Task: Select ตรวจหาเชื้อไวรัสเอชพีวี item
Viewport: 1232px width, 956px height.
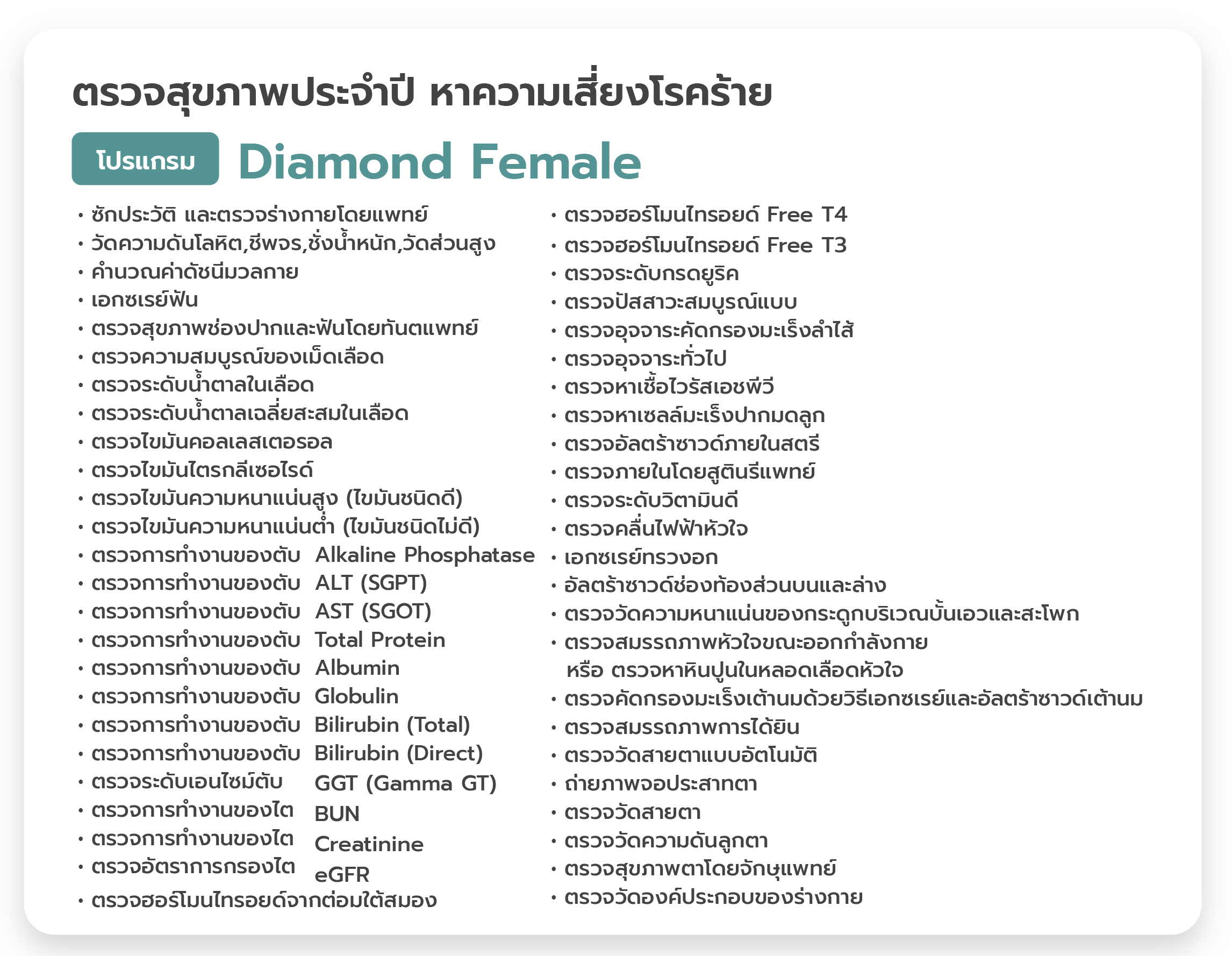Action: click(x=669, y=387)
